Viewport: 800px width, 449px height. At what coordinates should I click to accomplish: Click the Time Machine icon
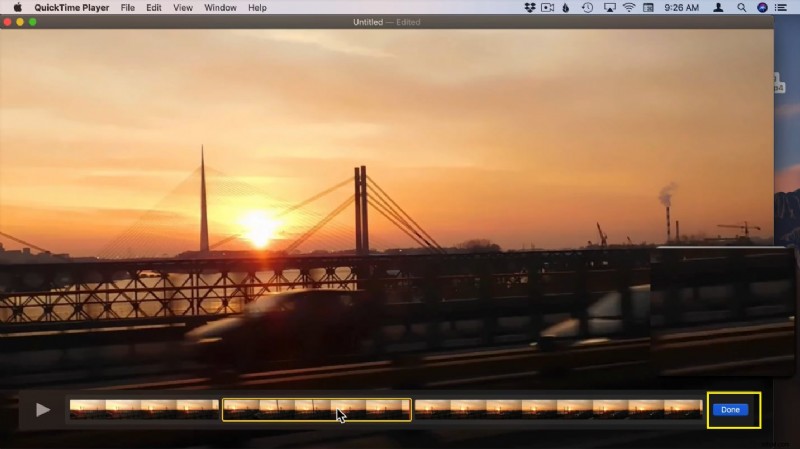point(587,7)
